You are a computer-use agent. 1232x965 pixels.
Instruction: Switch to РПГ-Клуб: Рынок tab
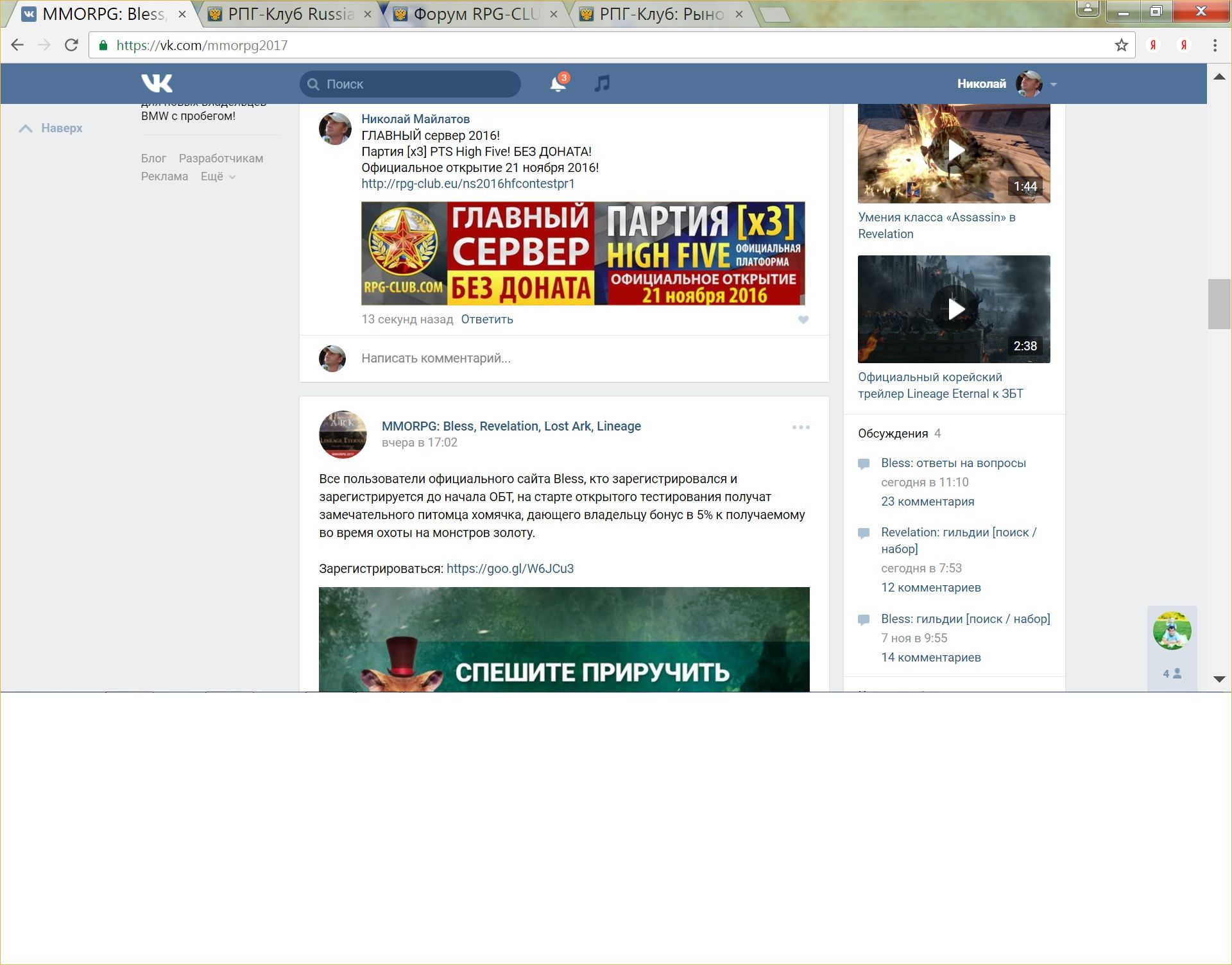[x=662, y=14]
